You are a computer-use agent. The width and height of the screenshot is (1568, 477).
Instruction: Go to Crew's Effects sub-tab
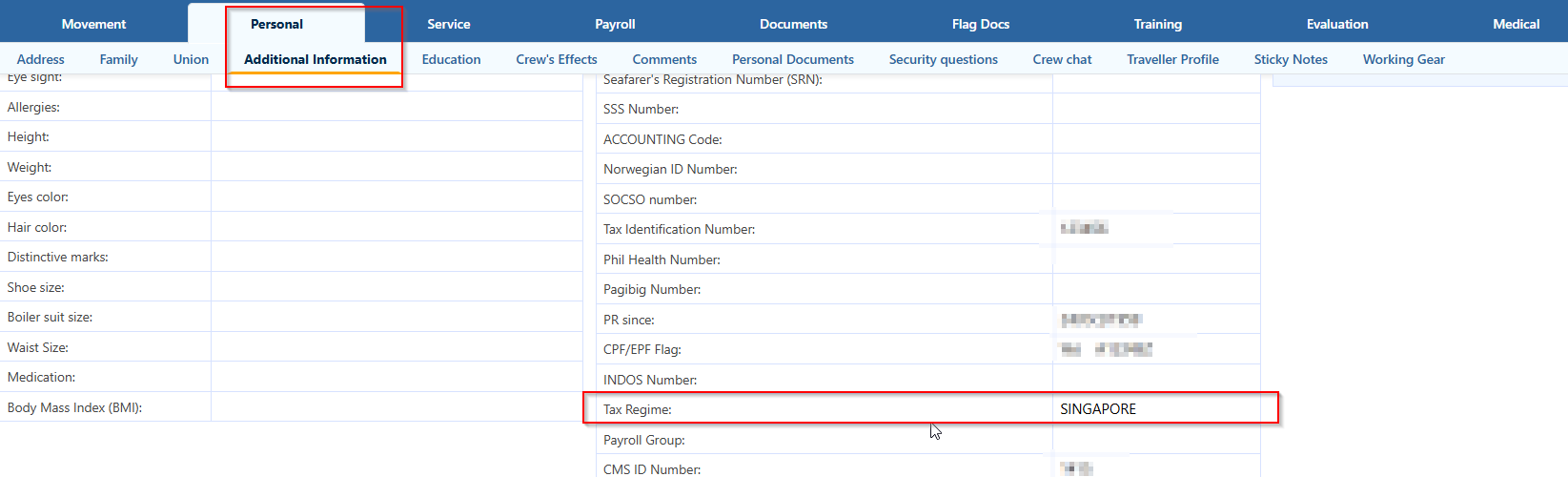[557, 59]
